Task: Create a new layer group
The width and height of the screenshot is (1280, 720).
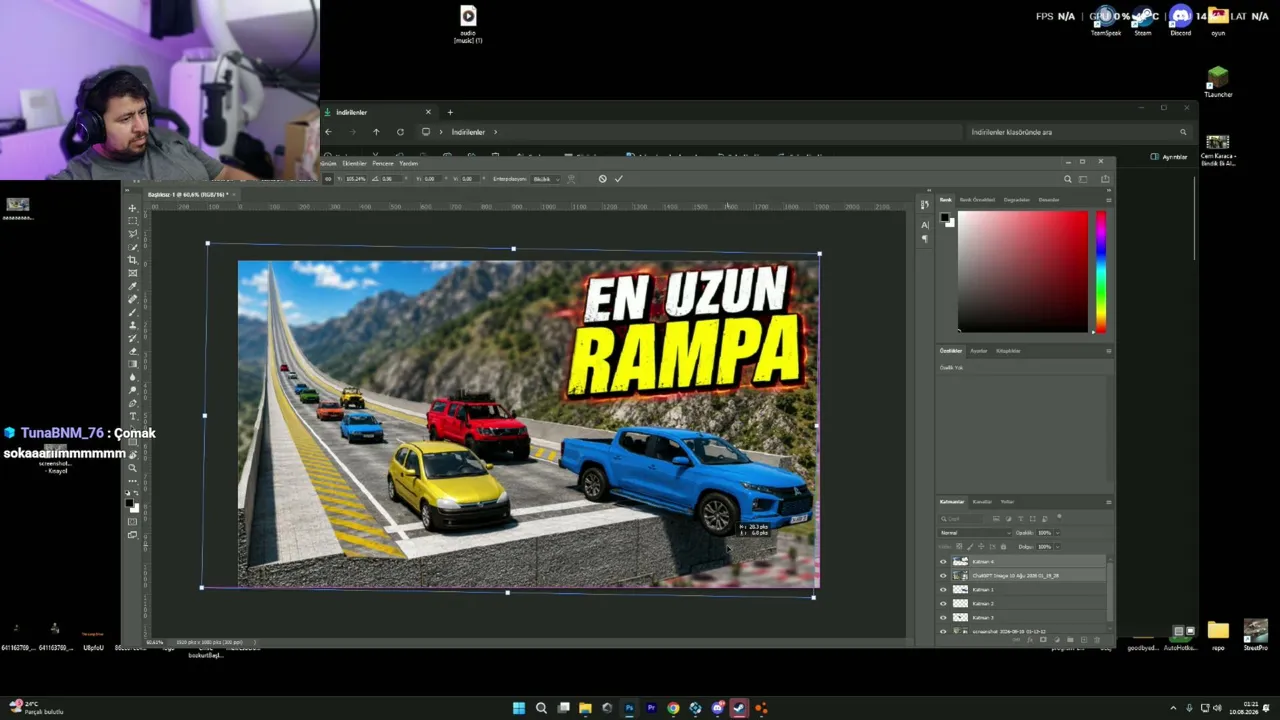Action: (x=1070, y=640)
